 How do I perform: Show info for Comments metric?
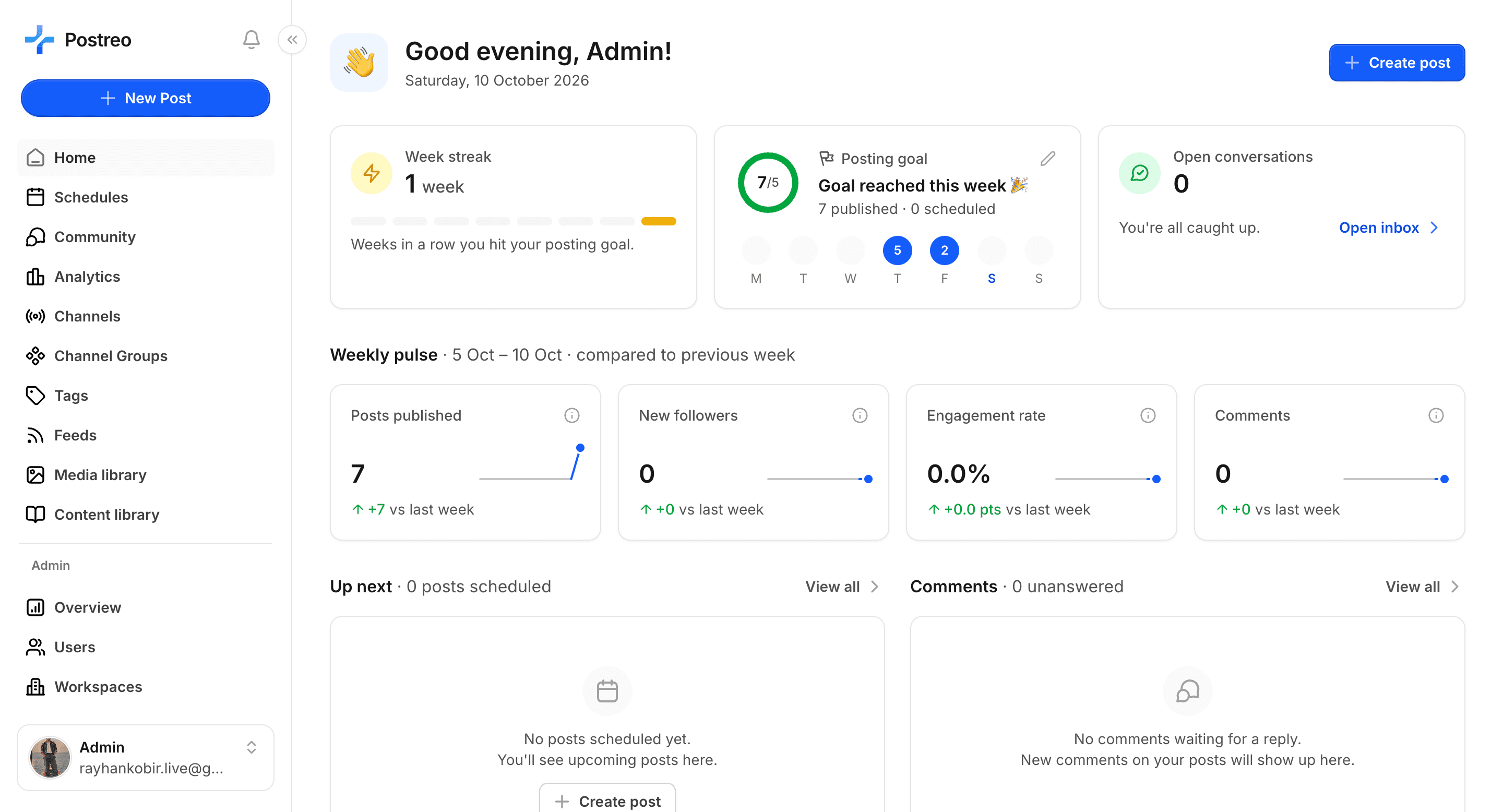[x=1437, y=415]
